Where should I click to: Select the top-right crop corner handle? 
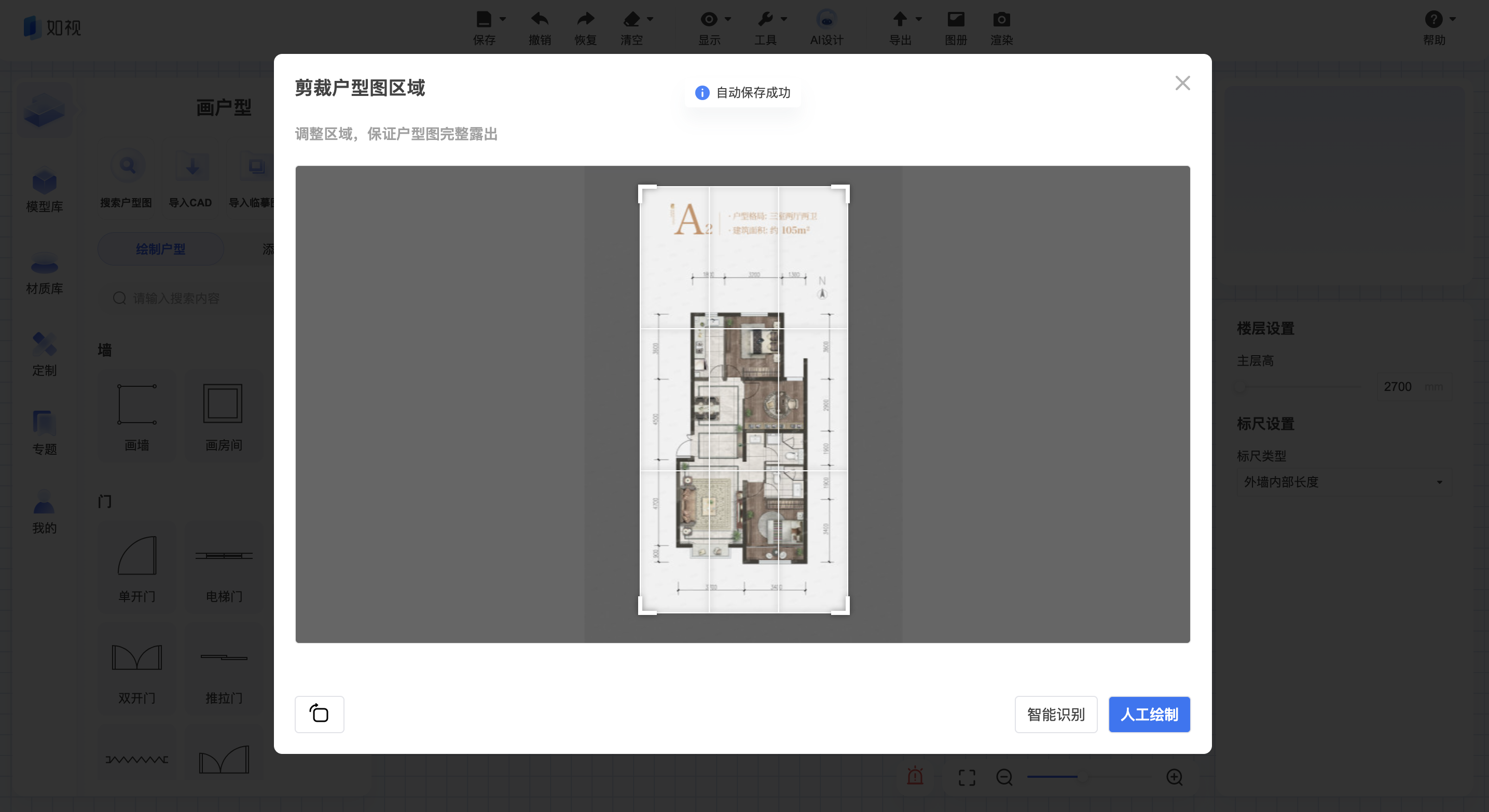click(x=841, y=193)
